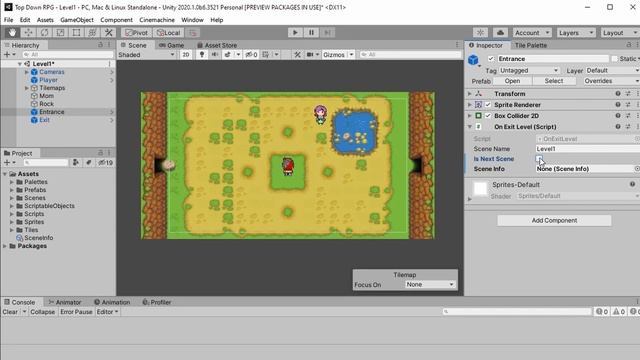This screenshot has height=360, width=640.
Task: Open Account dropdown
Action: coord(532,33)
